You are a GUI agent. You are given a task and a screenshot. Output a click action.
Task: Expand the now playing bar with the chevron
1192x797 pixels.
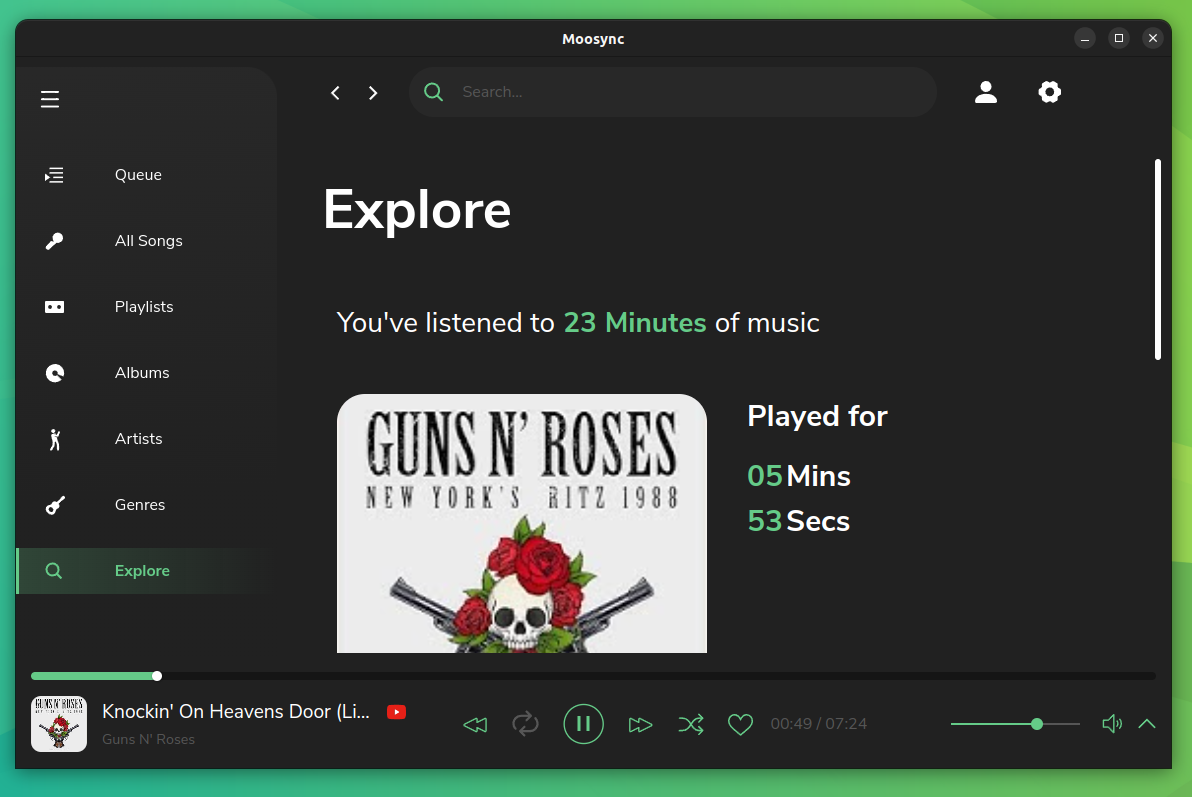tap(1146, 724)
